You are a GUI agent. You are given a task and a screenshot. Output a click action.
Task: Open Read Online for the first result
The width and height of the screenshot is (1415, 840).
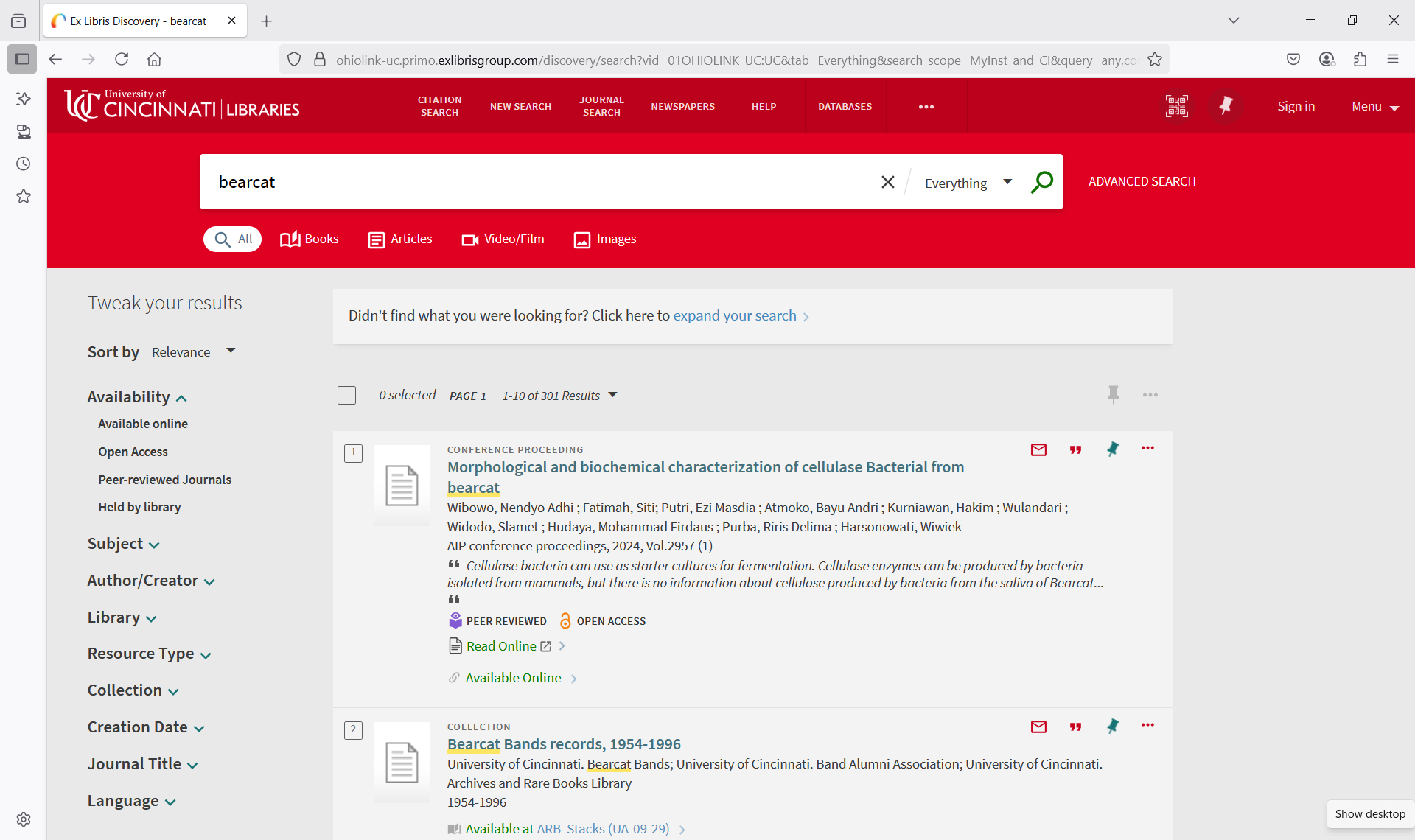(x=500, y=645)
